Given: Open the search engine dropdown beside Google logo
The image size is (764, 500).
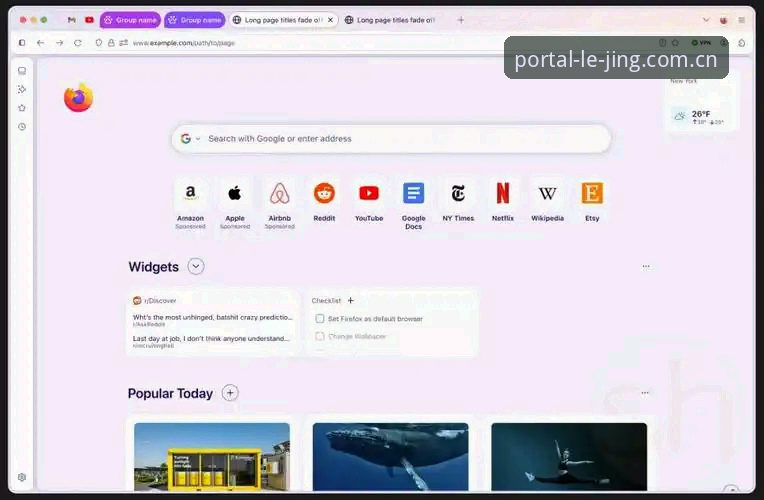Looking at the screenshot, I should pyautogui.click(x=198, y=139).
